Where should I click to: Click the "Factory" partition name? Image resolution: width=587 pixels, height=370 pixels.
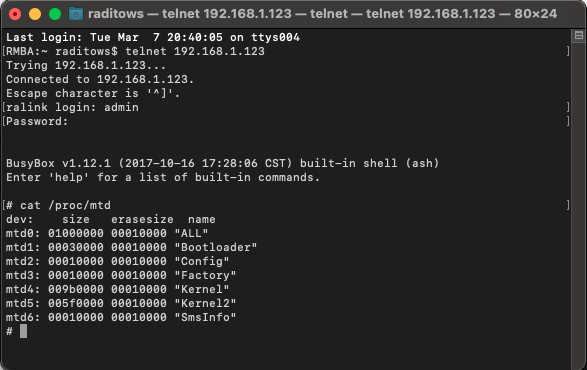[206, 276]
